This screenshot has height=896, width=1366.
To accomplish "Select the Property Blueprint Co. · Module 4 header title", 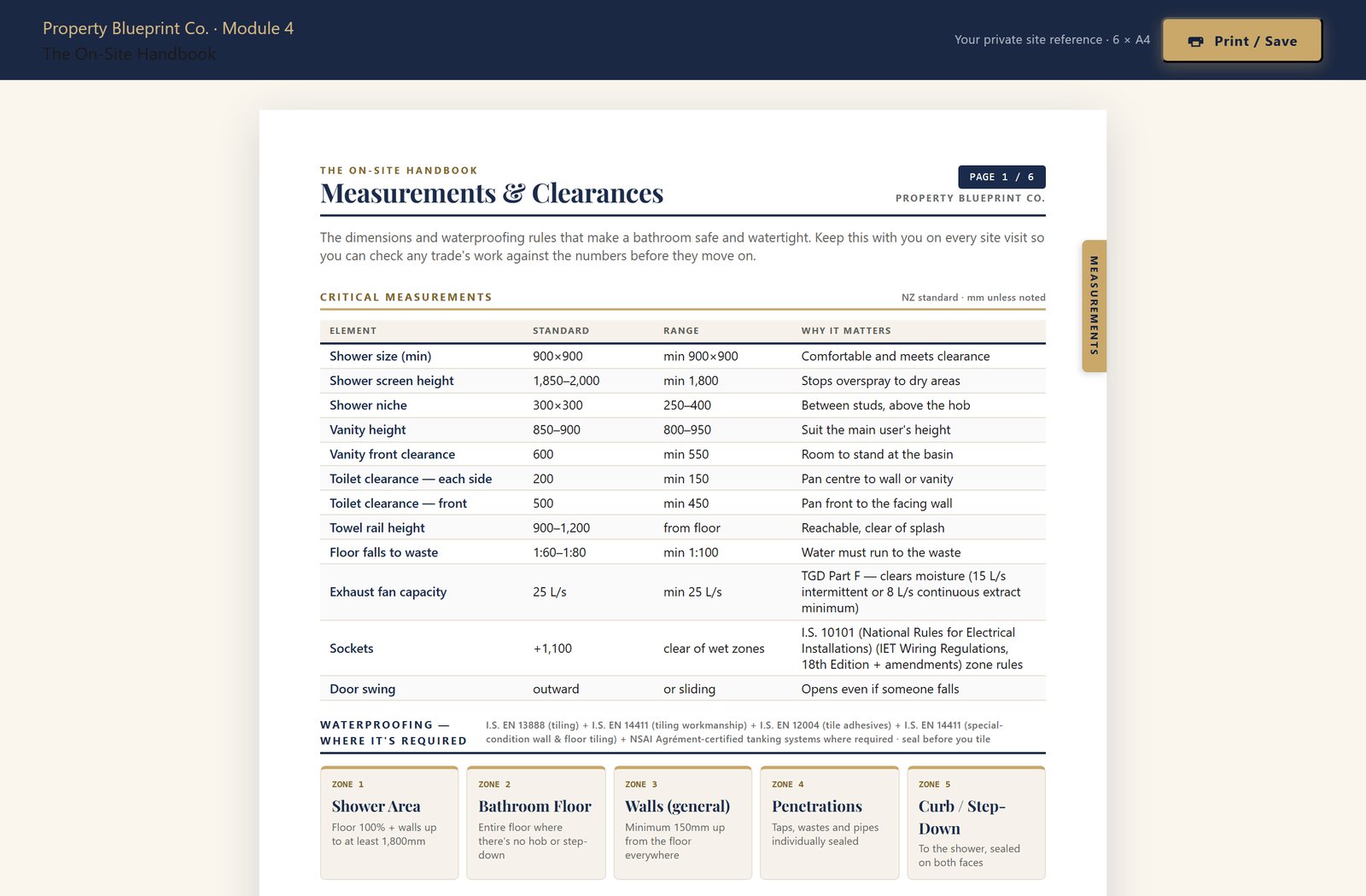I will [x=168, y=28].
